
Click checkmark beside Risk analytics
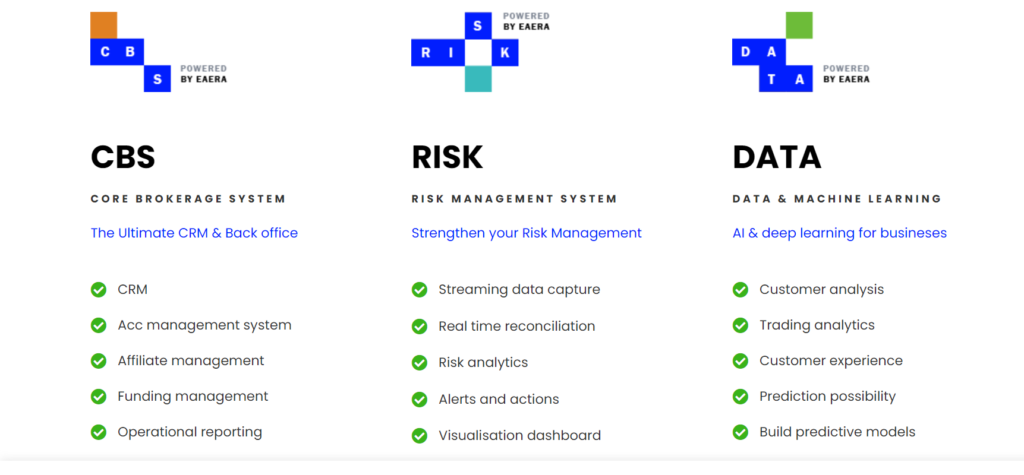coord(419,363)
